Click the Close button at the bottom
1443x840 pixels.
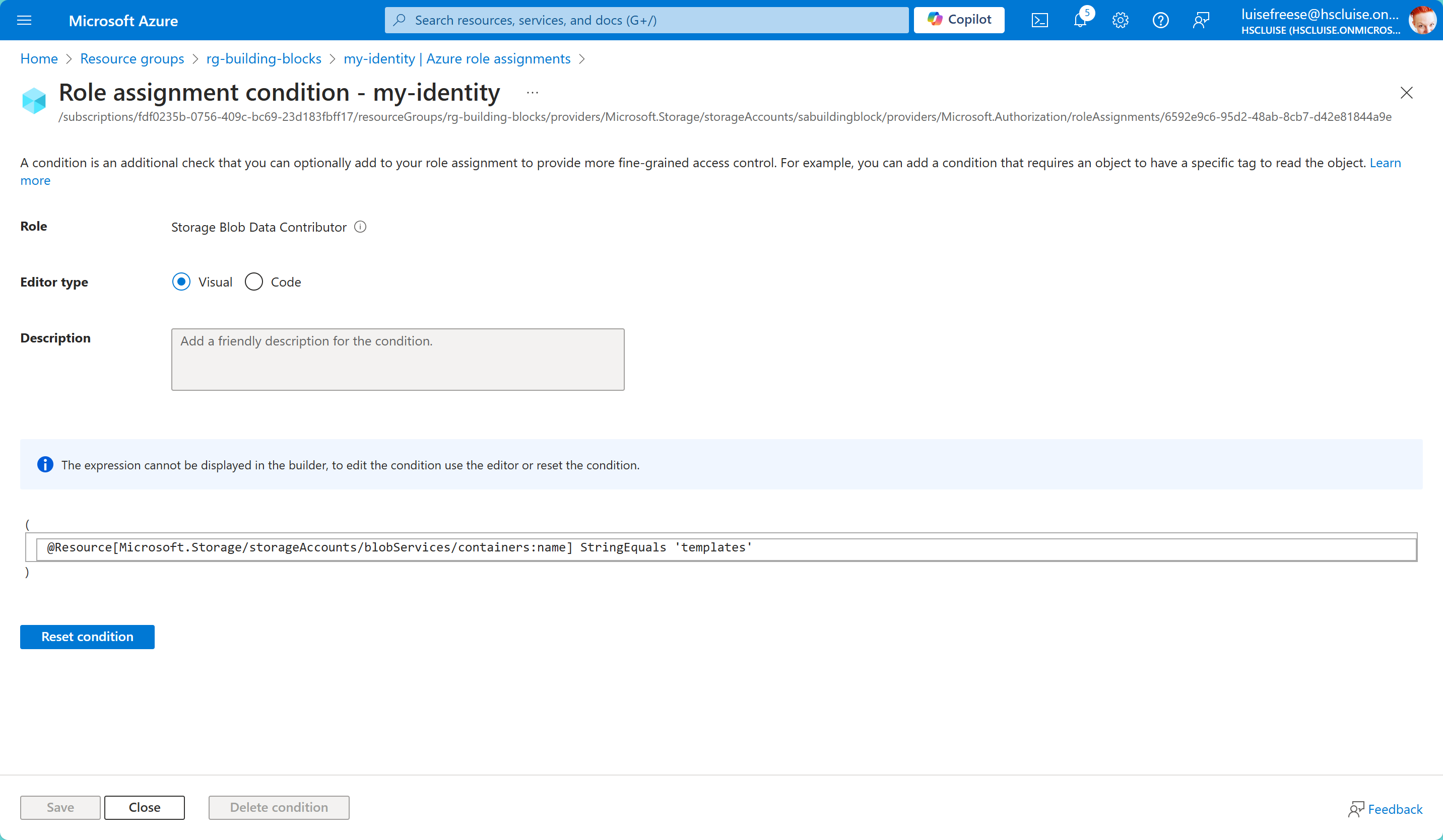pos(144,807)
